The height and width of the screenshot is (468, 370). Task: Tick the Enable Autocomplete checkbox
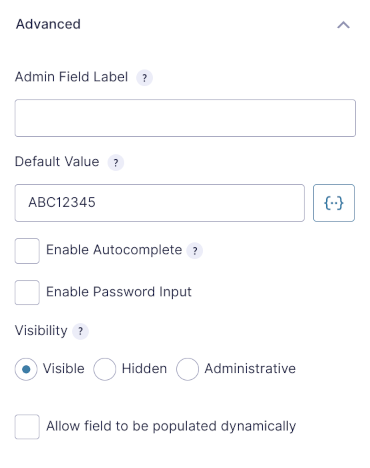(27, 251)
